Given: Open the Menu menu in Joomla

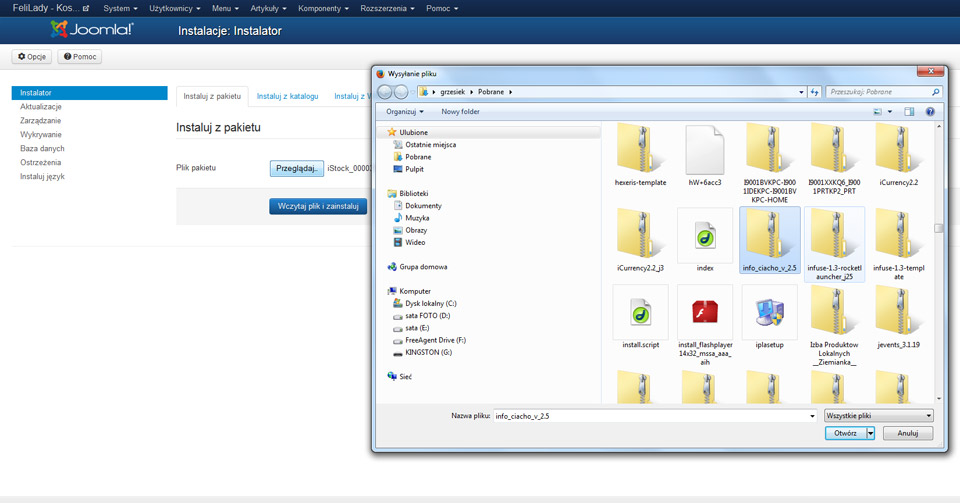Looking at the screenshot, I should (225, 9).
